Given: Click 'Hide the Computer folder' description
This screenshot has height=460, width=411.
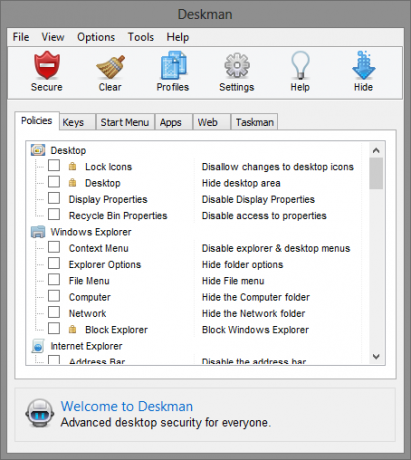Looking at the screenshot, I should (256, 297).
